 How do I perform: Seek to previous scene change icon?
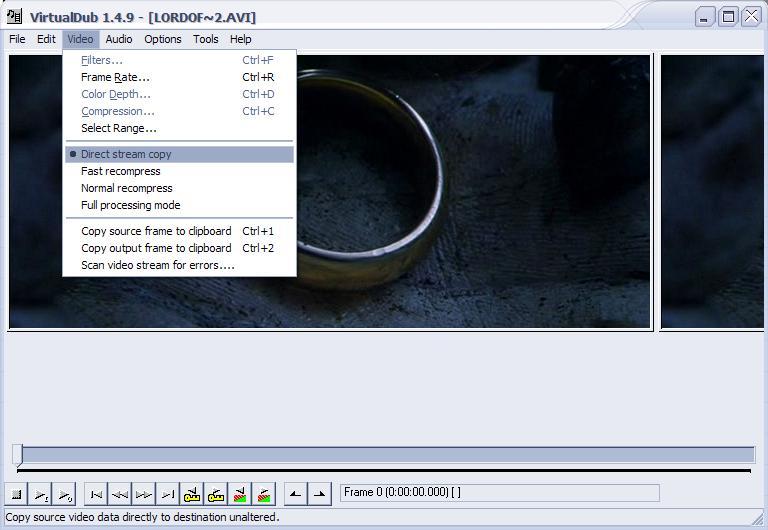click(x=240, y=494)
